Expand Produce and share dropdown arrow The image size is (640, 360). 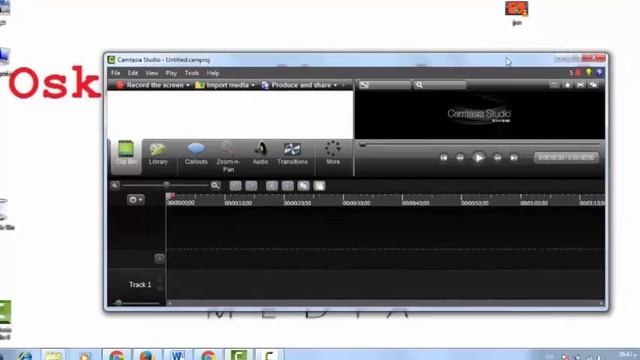[336, 85]
